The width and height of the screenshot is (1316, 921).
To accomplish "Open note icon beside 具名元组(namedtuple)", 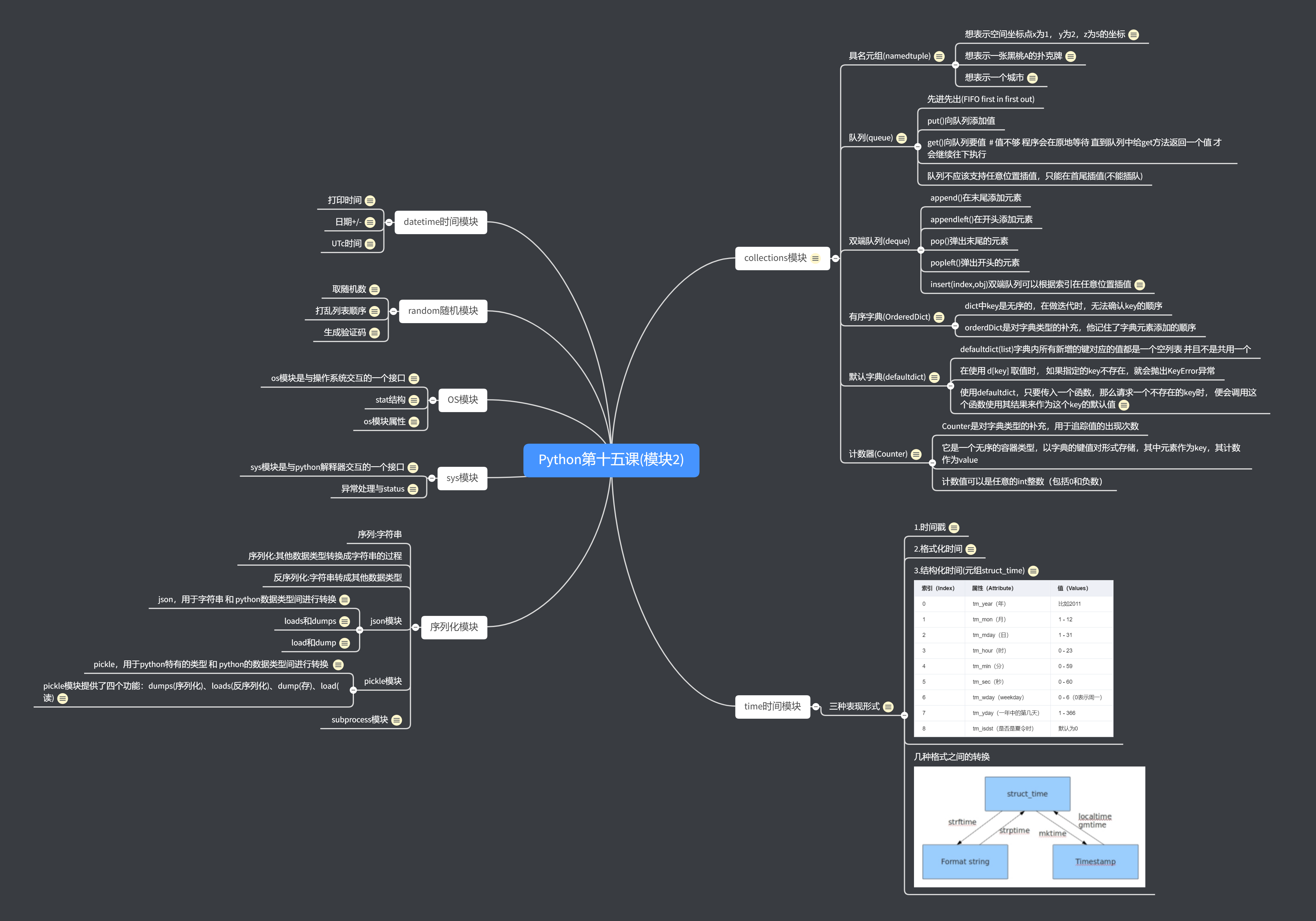I will 939,56.
